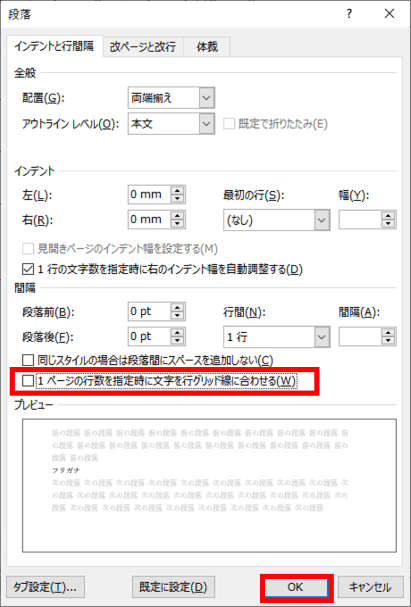
Task: Increase the 左 indent with up arrow
Action: tap(178, 190)
